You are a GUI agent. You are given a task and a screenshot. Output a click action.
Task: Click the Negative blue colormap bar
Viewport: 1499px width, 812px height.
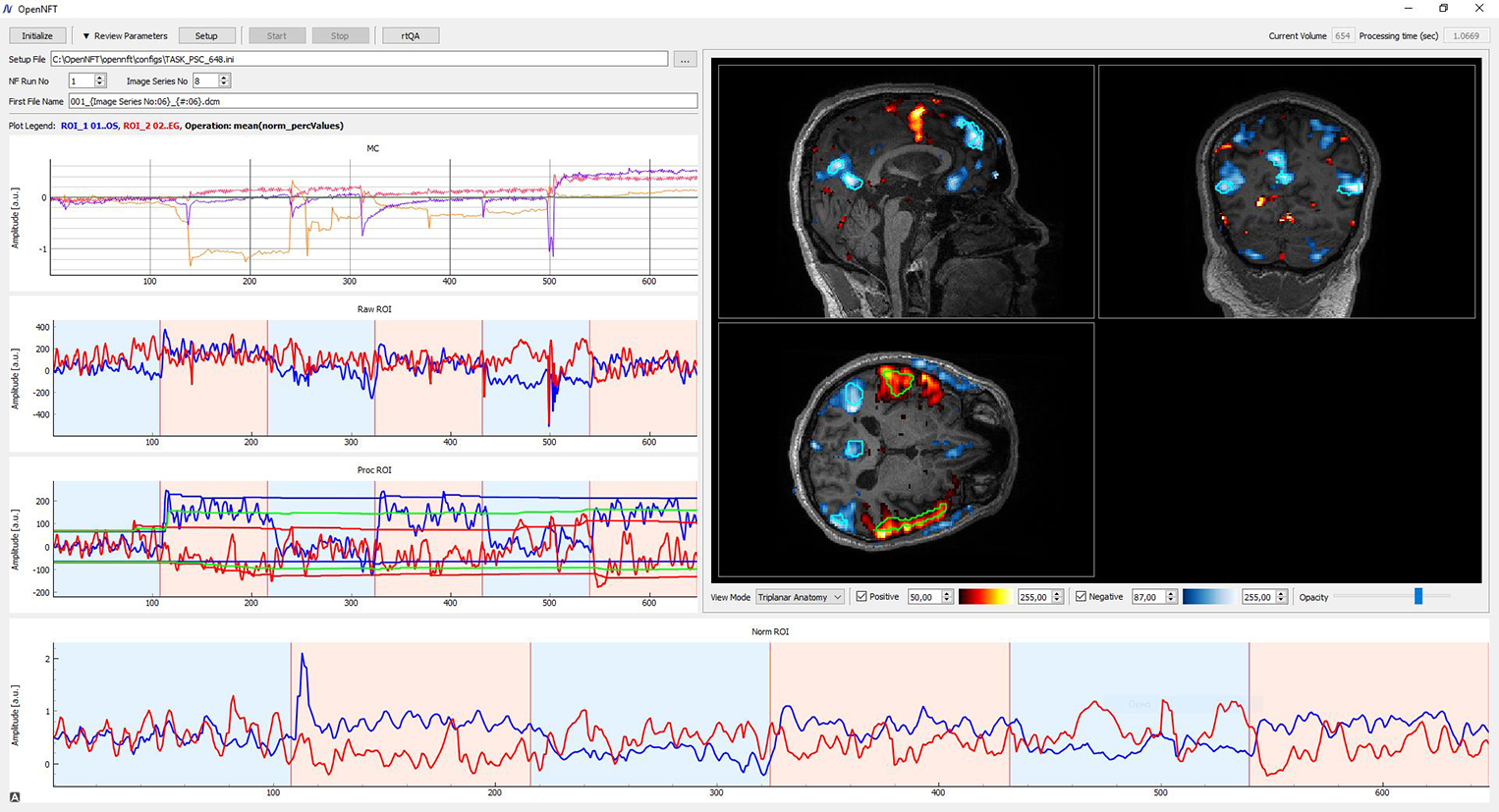(x=1208, y=597)
